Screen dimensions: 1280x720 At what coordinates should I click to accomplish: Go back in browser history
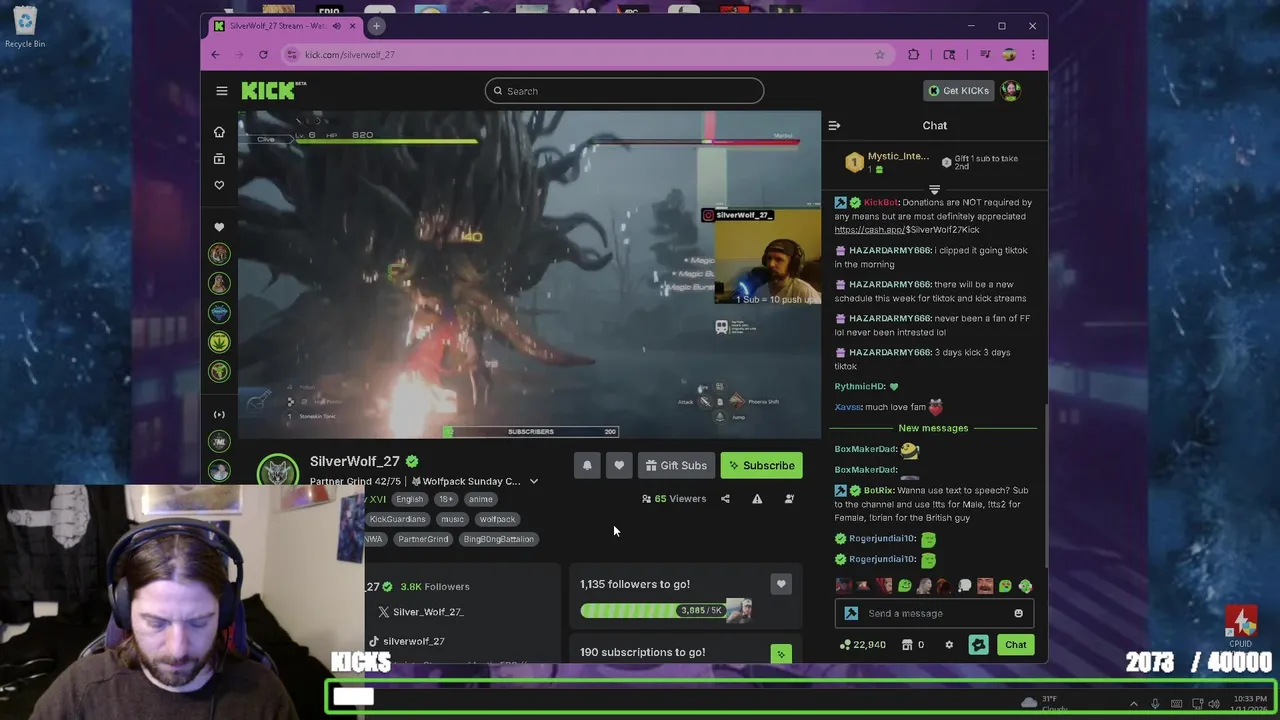(x=215, y=55)
